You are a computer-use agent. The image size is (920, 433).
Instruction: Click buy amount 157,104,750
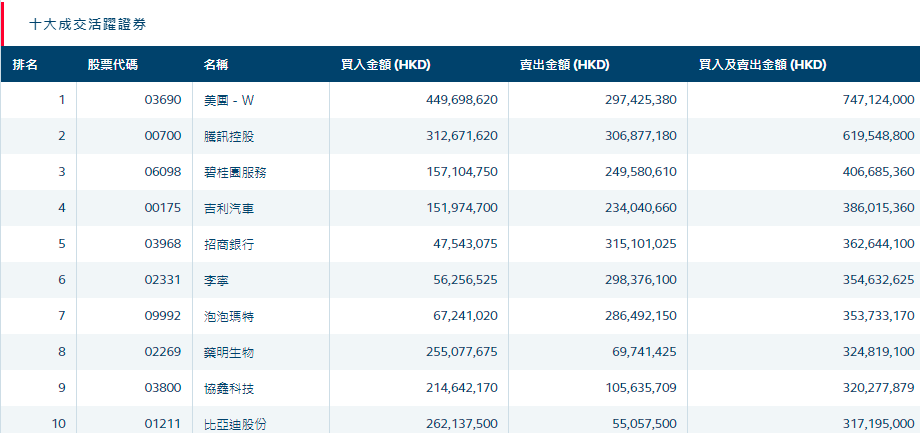pyautogui.click(x=462, y=172)
